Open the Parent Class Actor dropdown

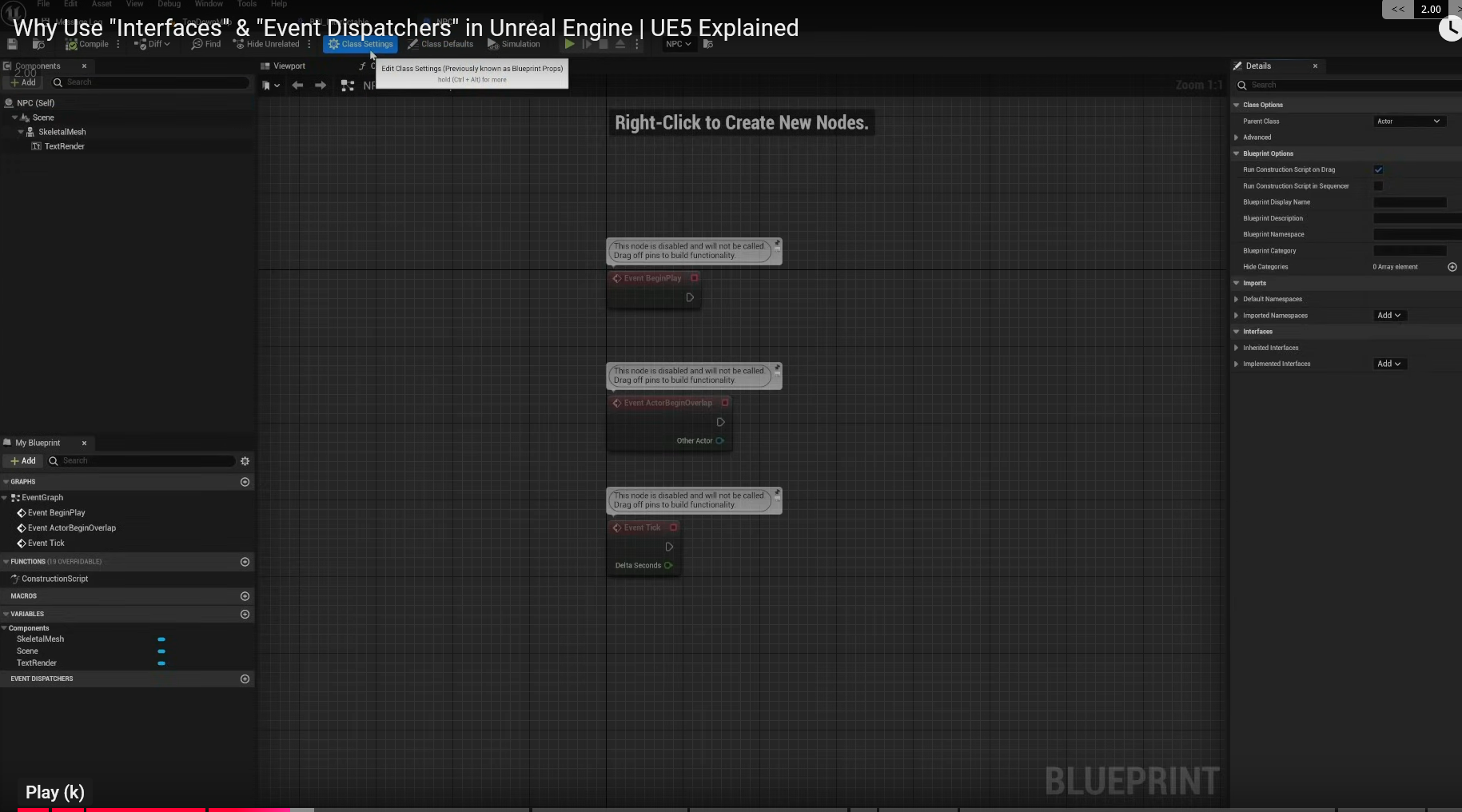(x=1408, y=121)
